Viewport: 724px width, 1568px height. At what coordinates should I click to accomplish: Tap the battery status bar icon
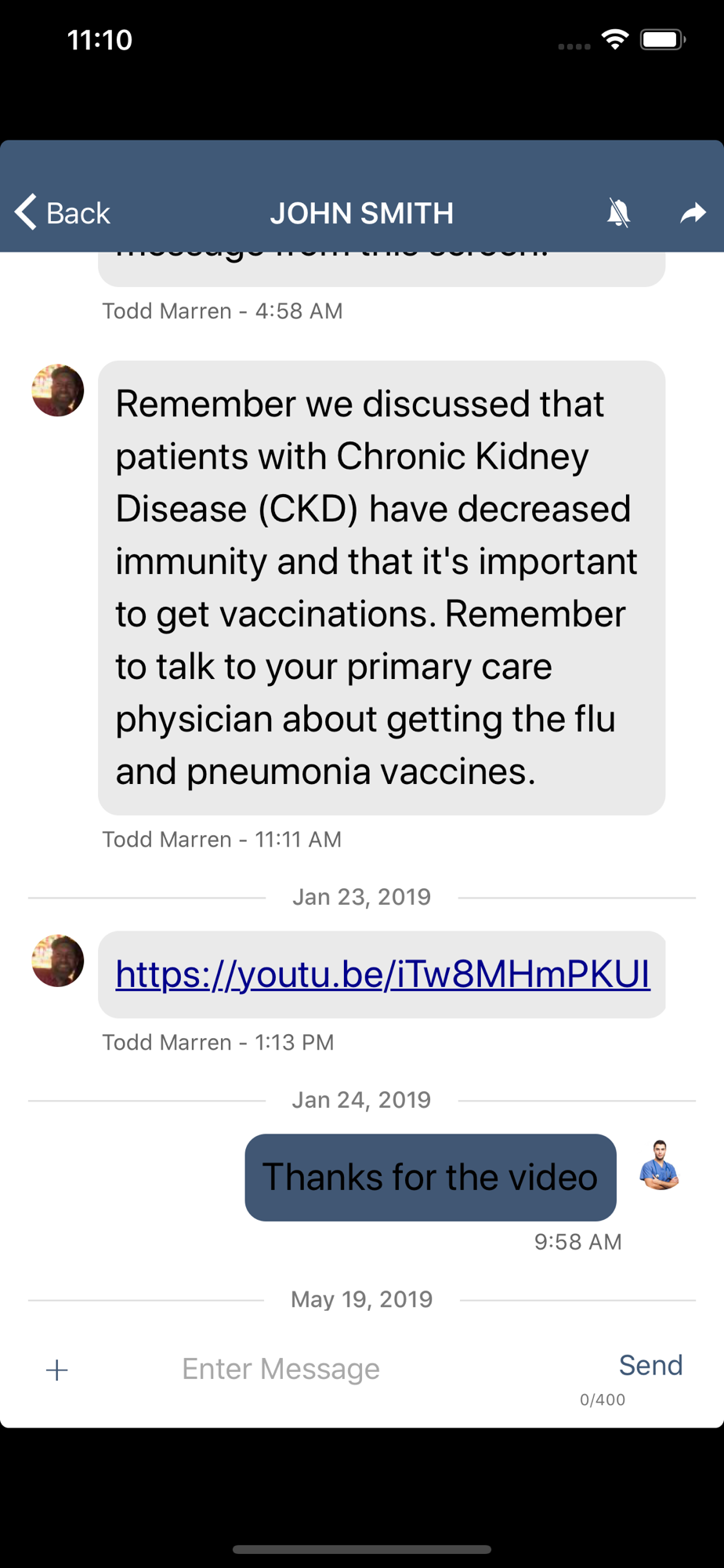663,39
